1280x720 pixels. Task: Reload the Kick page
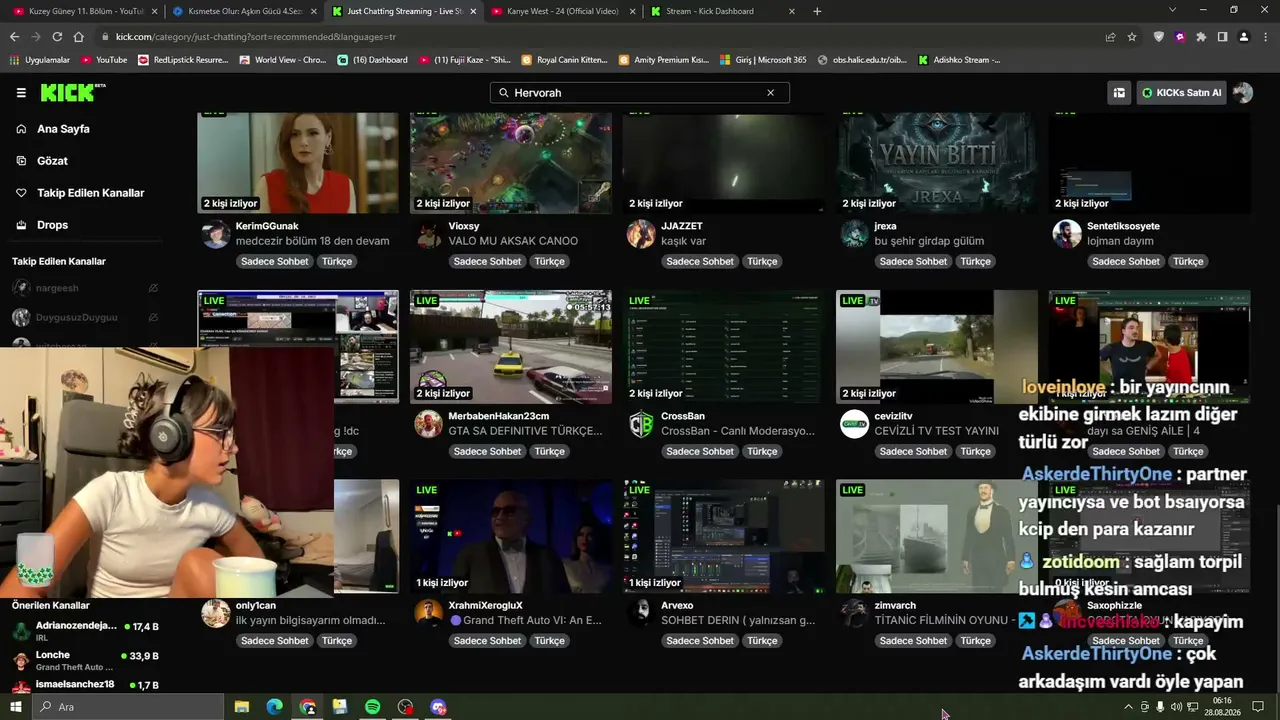pyautogui.click(x=57, y=37)
